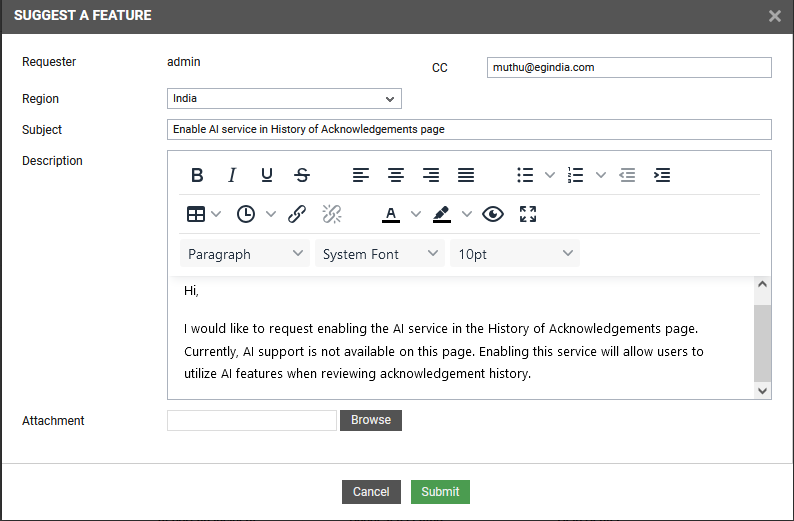Screen dimensions: 794x521
Task: Click the 'Hi,' line in description
Action: tap(191, 291)
